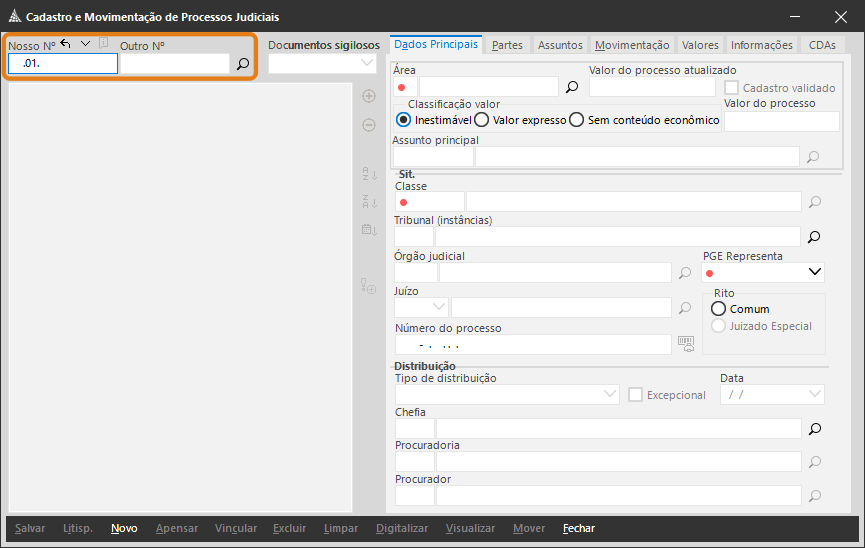Open the Área lookup magnifier
This screenshot has height=548, width=865.
pyautogui.click(x=572, y=87)
